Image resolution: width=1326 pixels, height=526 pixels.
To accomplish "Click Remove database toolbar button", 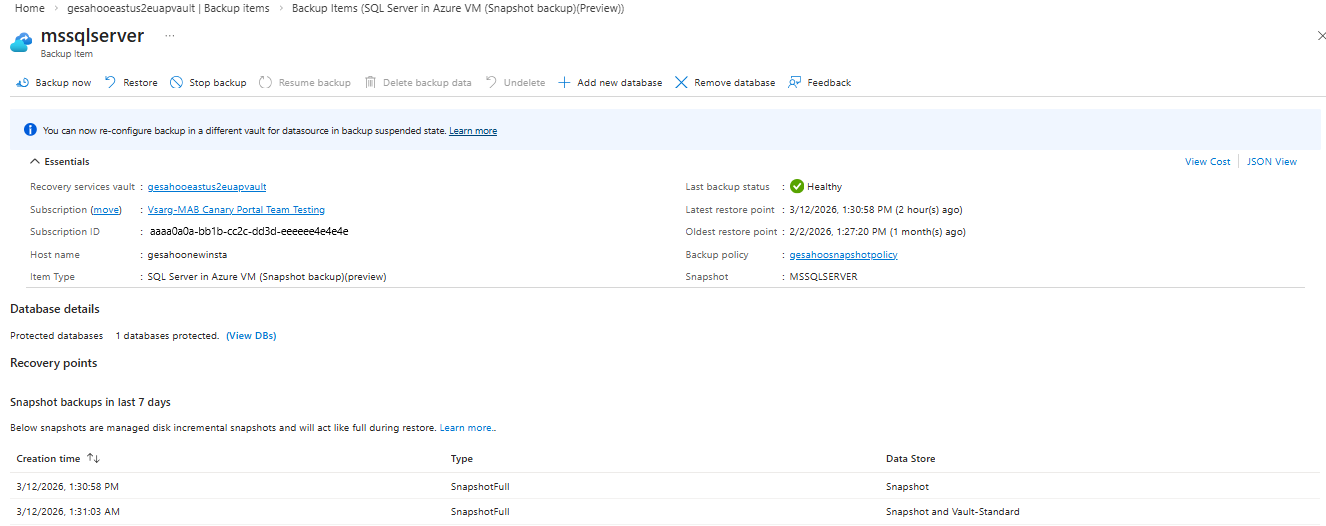I will point(725,83).
